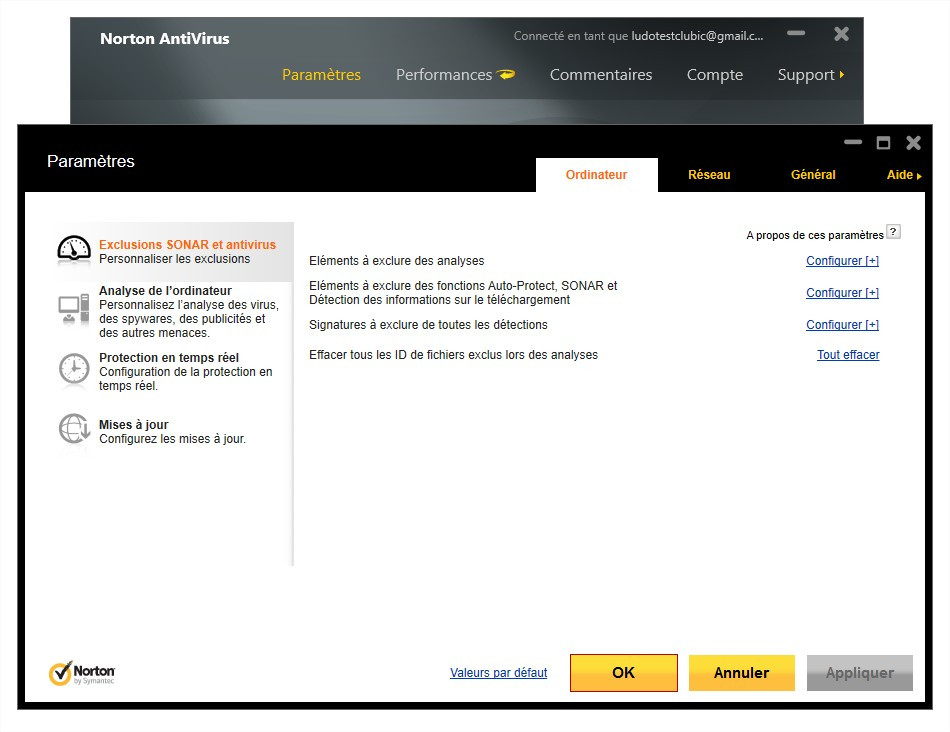Click the real-time protection clock icon

tap(74, 369)
